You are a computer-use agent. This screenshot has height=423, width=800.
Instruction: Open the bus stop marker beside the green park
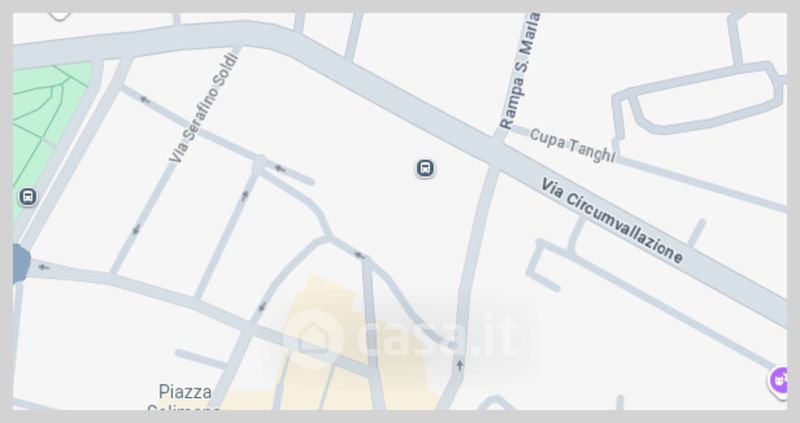[x=28, y=196]
